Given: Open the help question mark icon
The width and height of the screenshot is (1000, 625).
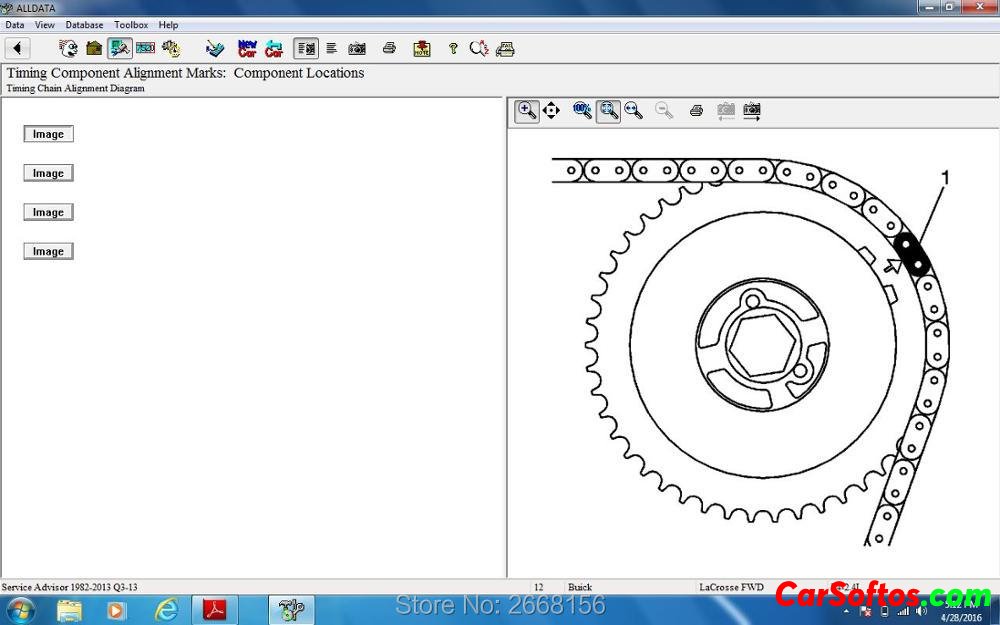Looking at the screenshot, I should click(452, 48).
